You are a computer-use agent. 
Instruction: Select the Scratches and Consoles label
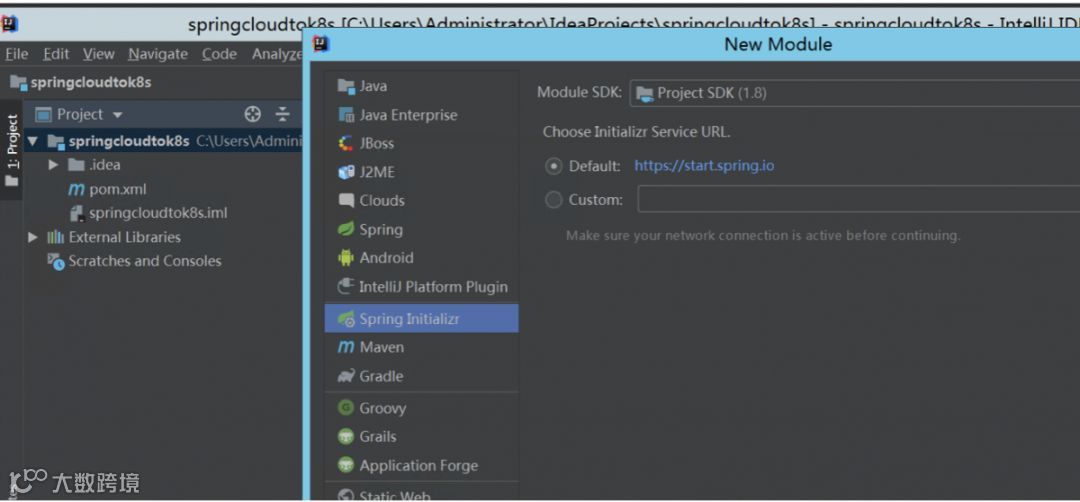coord(145,261)
